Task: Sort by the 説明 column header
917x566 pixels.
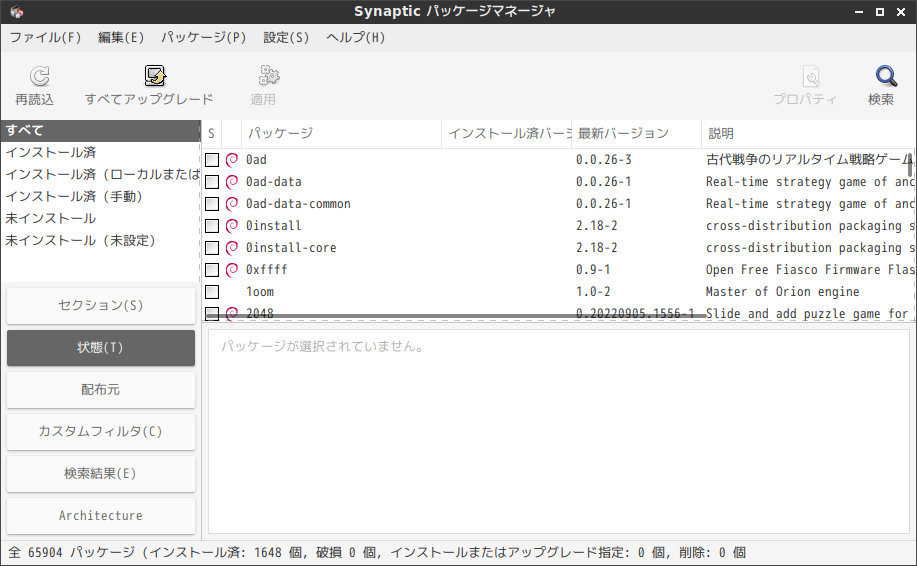Action: [808, 134]
